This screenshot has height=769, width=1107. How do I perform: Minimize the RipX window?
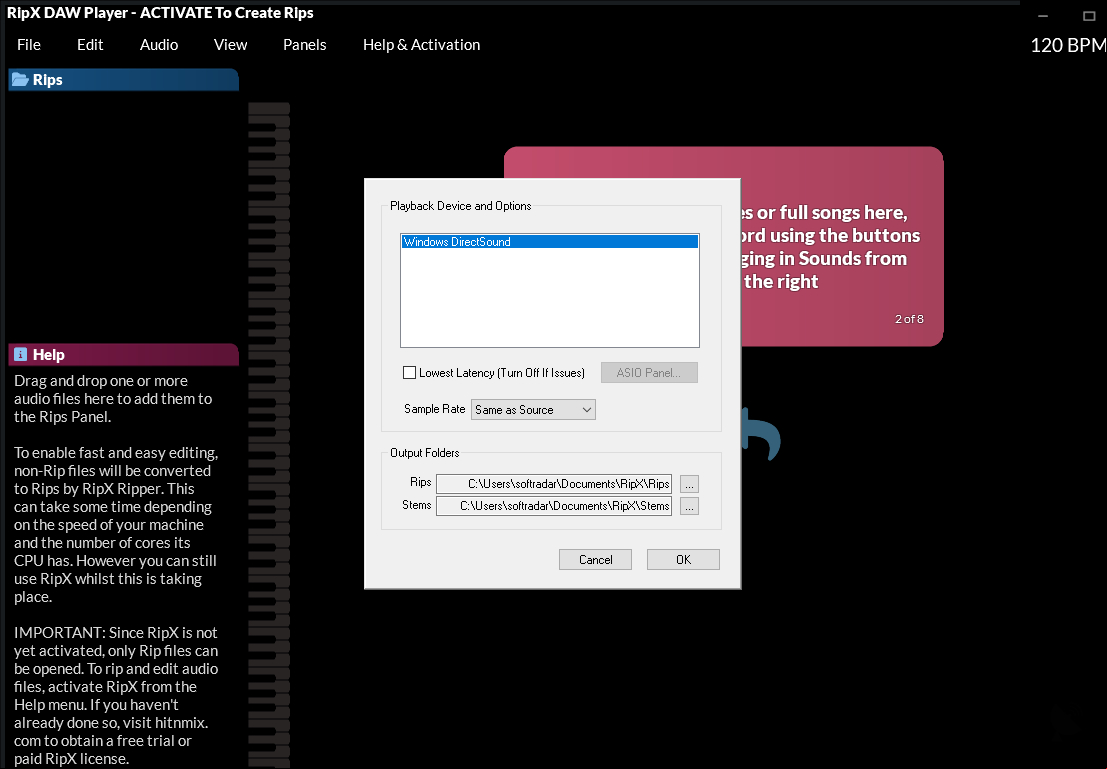pos(1043,16)
